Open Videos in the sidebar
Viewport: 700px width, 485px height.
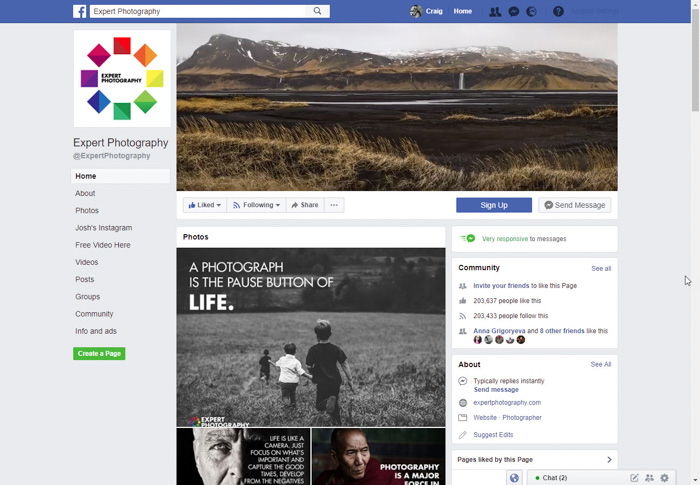[87, 262]
